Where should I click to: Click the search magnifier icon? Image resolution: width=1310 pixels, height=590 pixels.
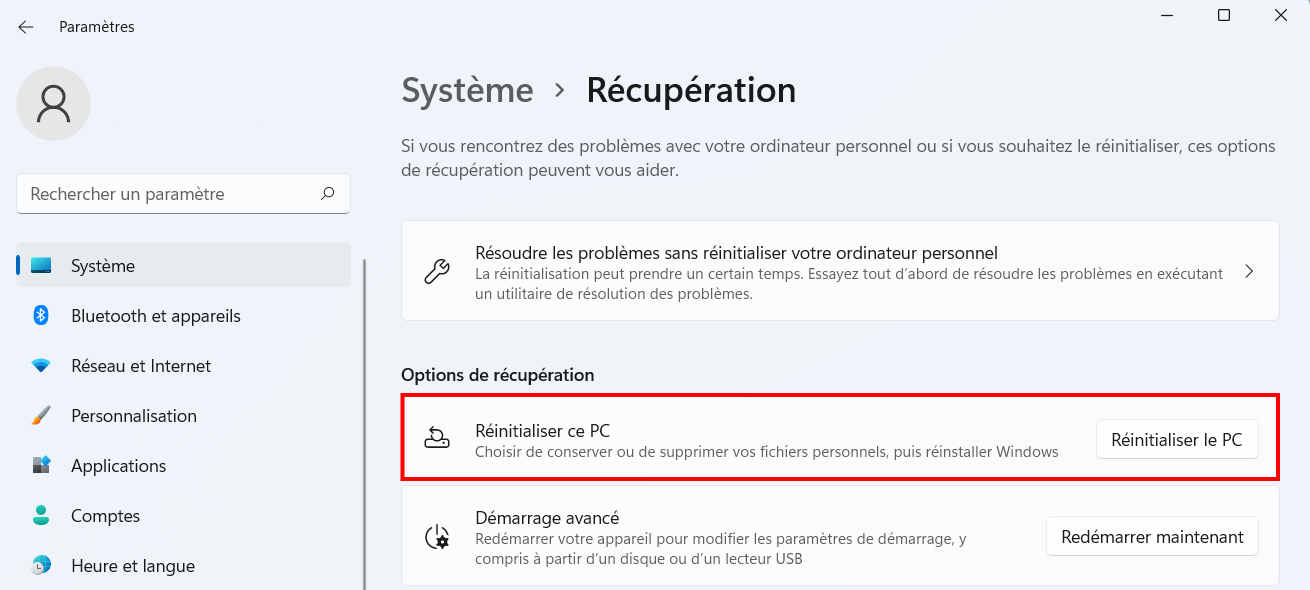coord(327,194)
